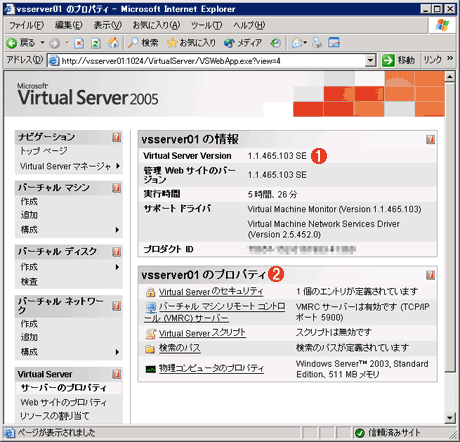Open help icon for バーチャル ネットワーク panel
This screenshot has width=460, height=442.
pyautogui.click(x=116, y=306)
